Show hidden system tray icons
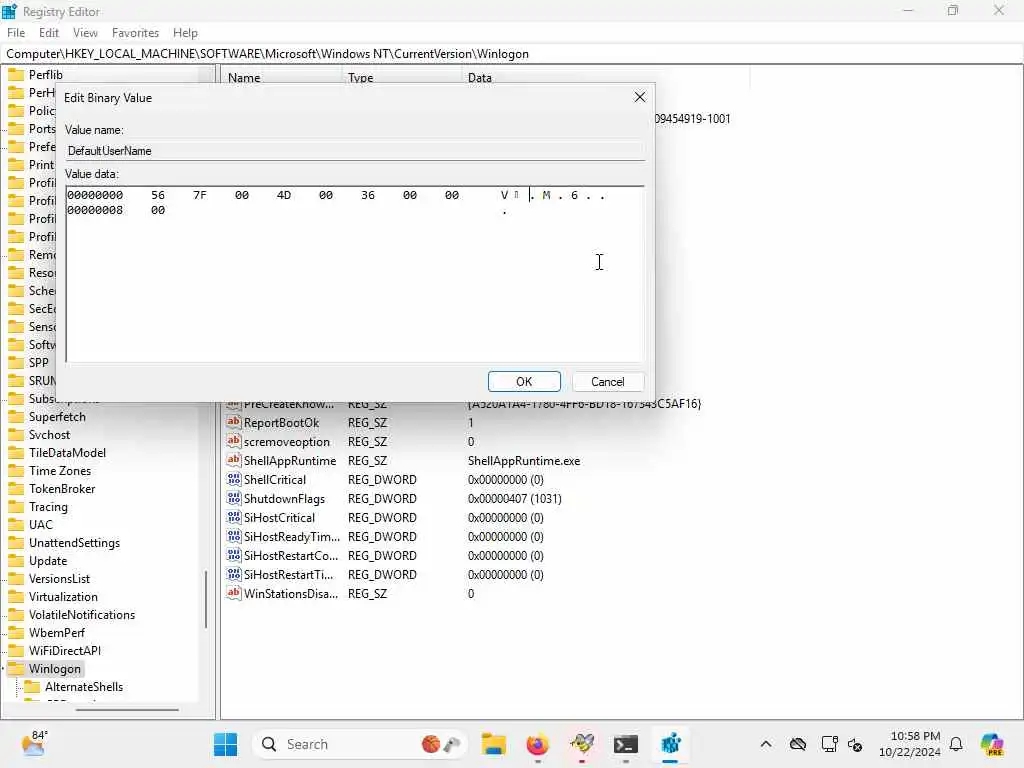This screenshot has width=1024, height=768. (x=766, y=744)
